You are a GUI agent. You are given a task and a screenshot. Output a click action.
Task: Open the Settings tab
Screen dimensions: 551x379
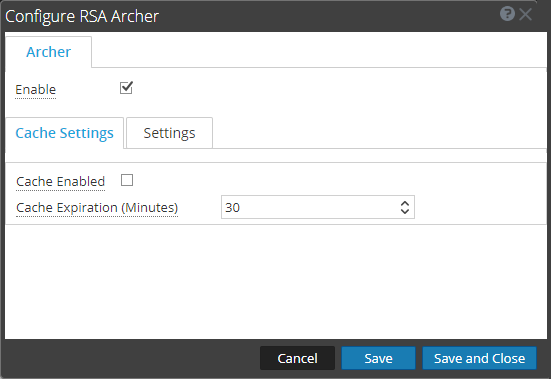(x=169, y=133)
